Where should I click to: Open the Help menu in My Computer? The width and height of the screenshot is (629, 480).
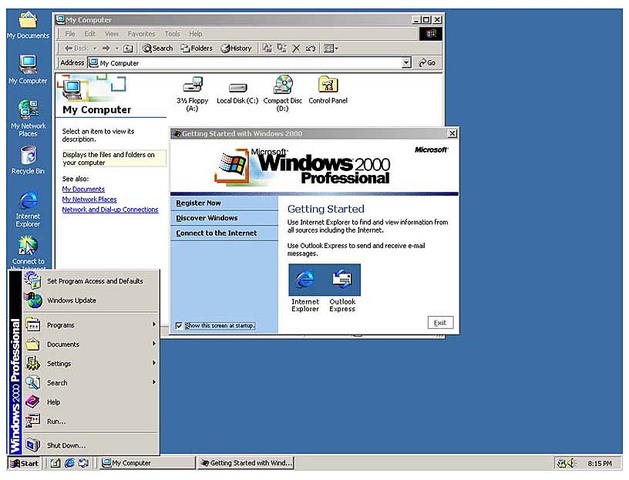(x=195, y=34)
